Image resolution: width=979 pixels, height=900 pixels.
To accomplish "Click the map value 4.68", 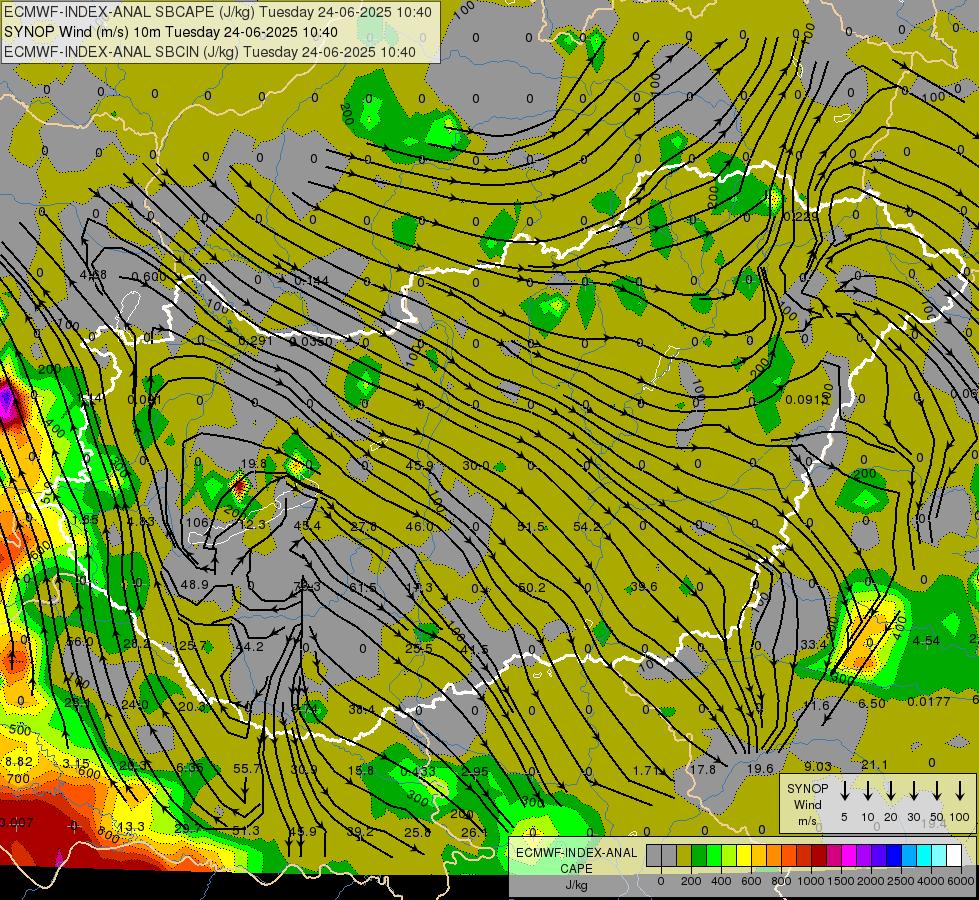I will tap(93, 275).
